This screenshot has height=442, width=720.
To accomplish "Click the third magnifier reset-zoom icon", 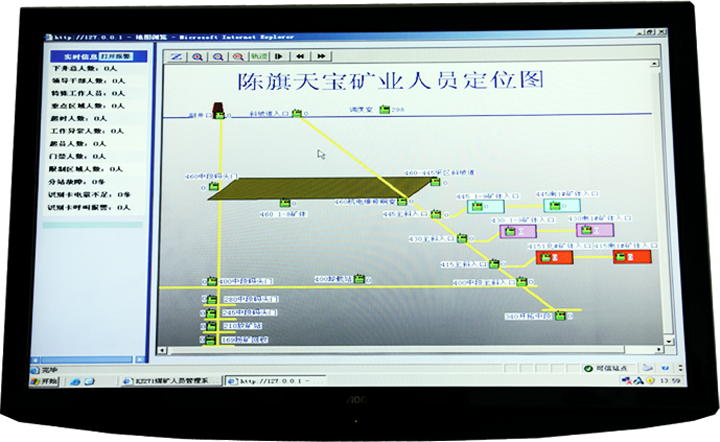I will pyautogui.click(x=239, y=57).
